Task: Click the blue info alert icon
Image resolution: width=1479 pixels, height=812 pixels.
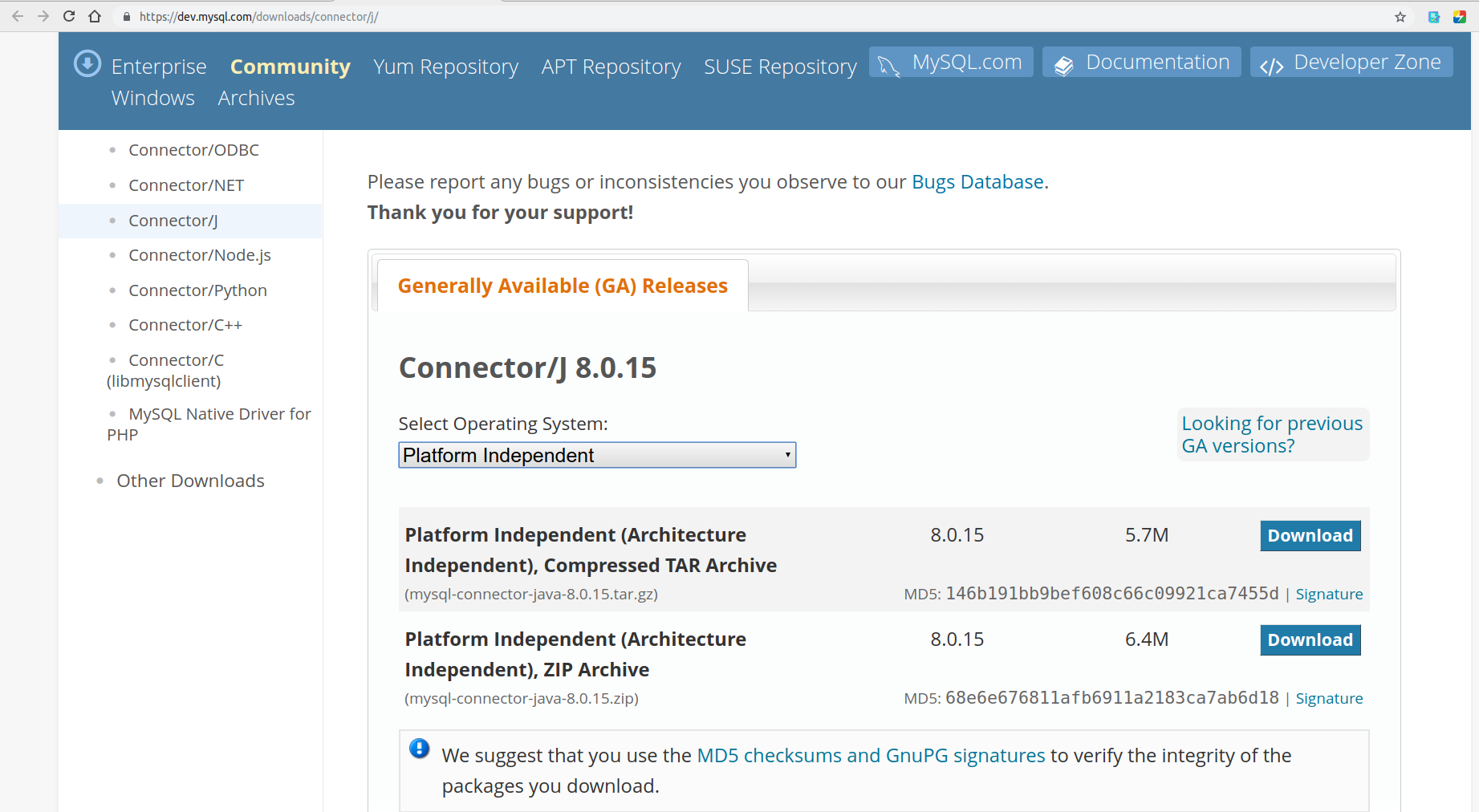Action: [419, 749]
